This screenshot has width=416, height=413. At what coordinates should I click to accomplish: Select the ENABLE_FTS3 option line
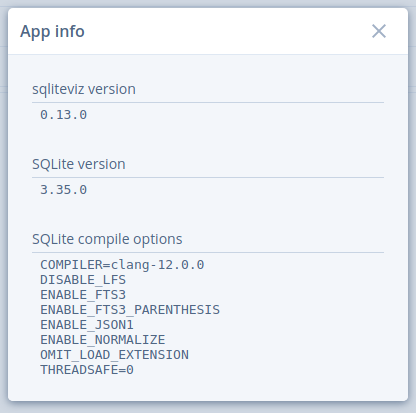coord(83,295)
